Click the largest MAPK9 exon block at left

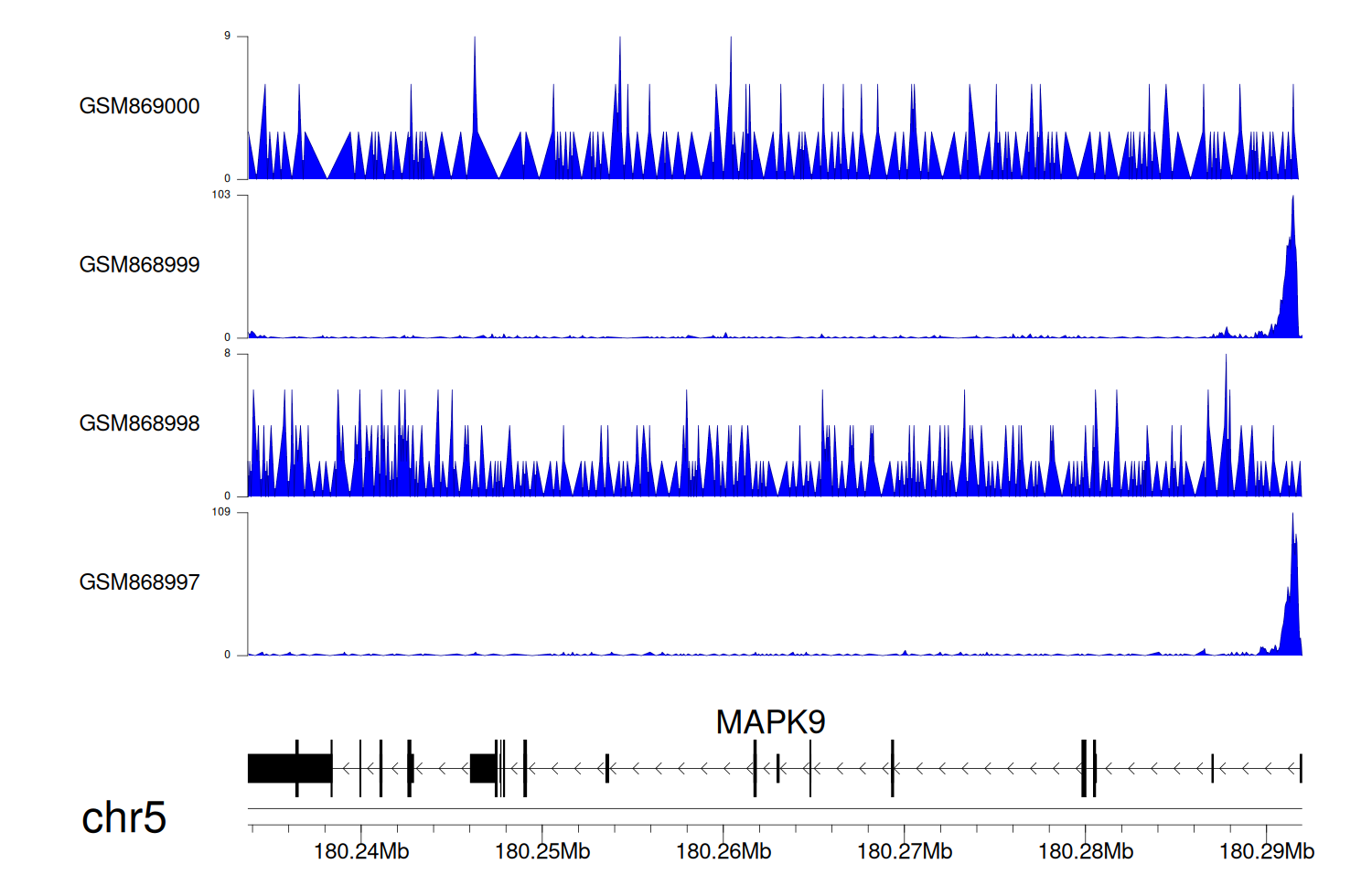(289, 768)
